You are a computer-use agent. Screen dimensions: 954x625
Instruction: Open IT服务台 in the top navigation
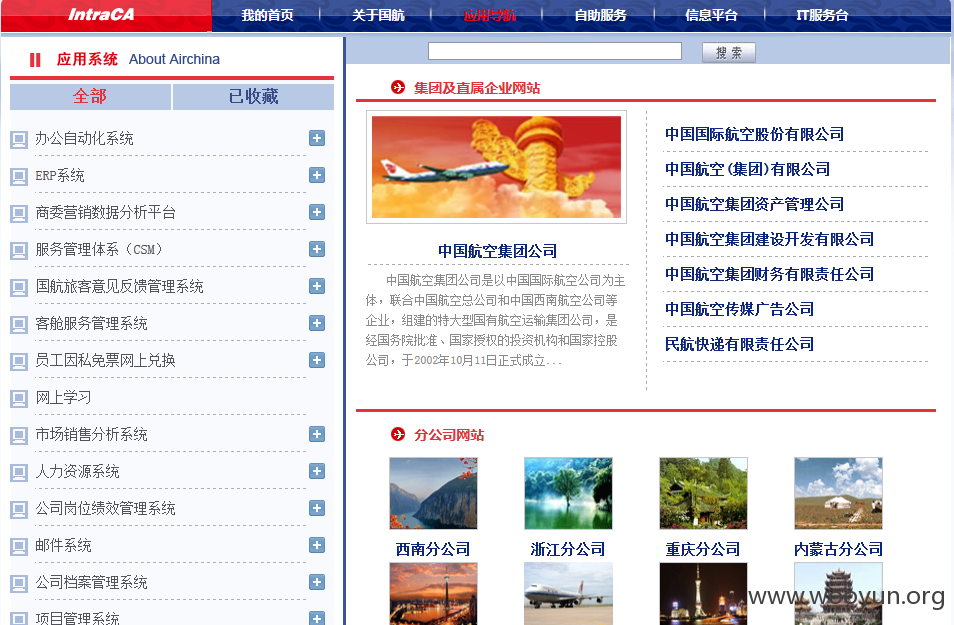tap(822, 15)
